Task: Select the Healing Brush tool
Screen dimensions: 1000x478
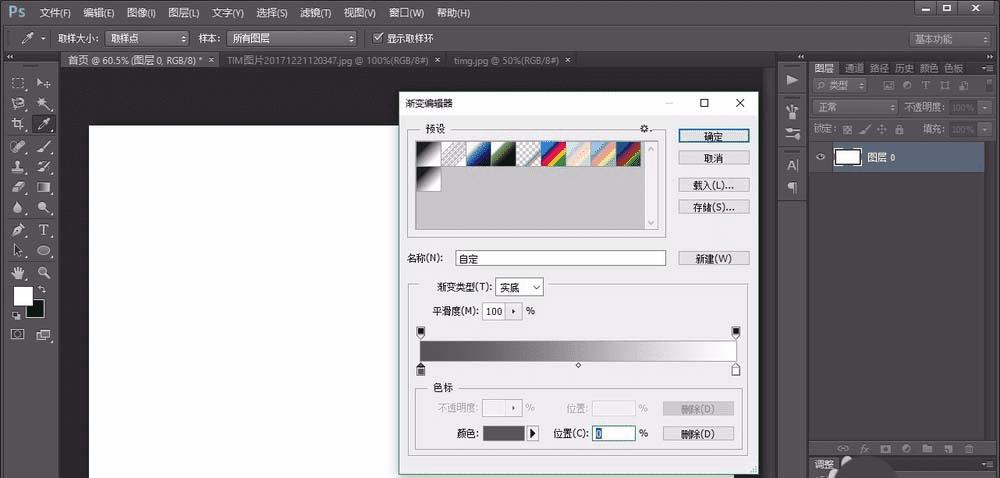Action: pyautogui.click(x=18, y=146)
